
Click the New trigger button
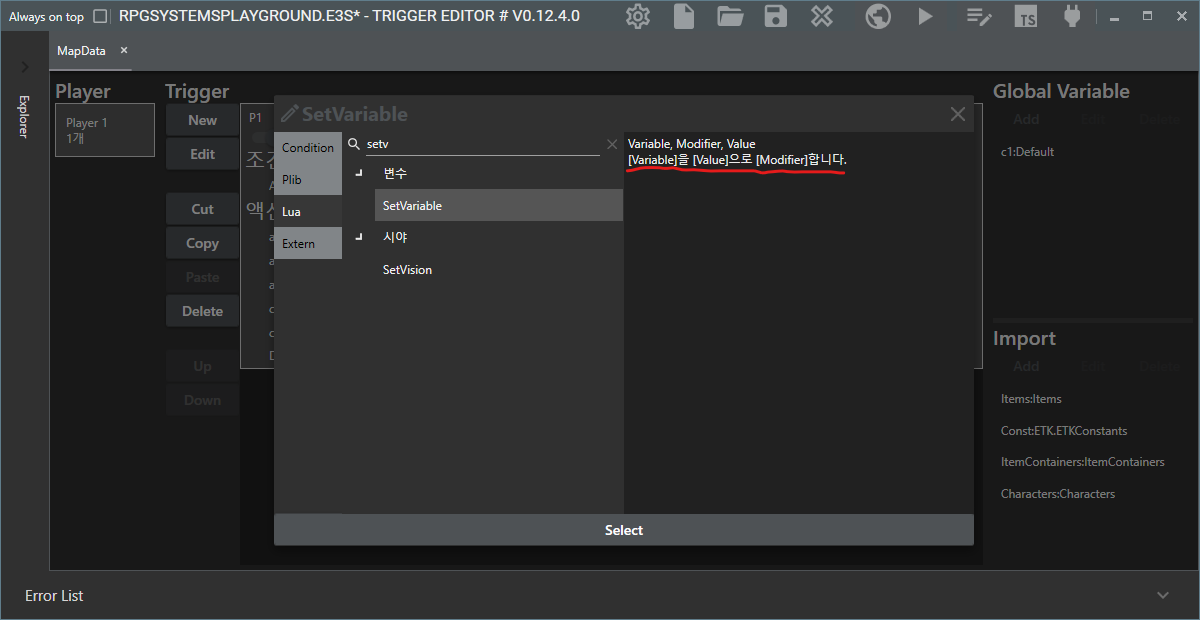pyautogui.click(x=203, y=120)
